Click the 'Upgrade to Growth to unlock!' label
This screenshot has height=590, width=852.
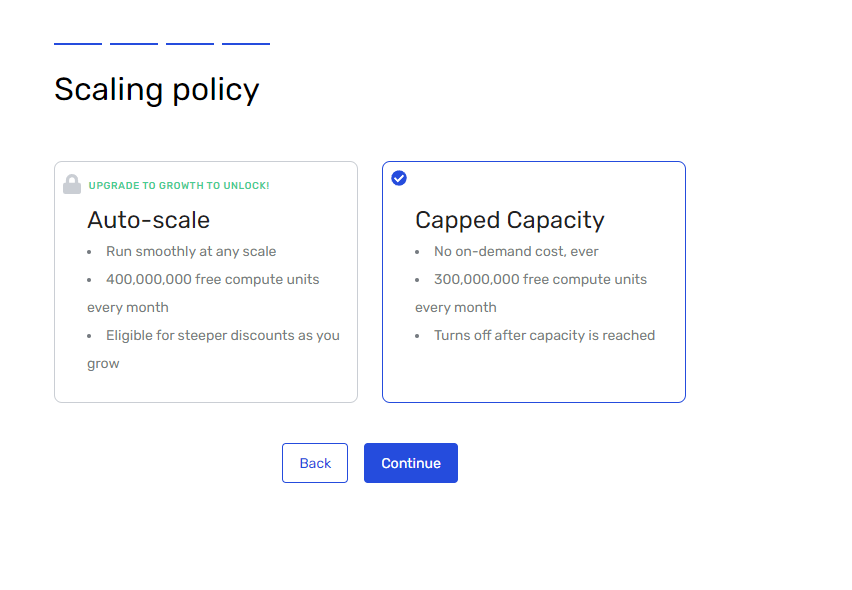click(179, 186)
